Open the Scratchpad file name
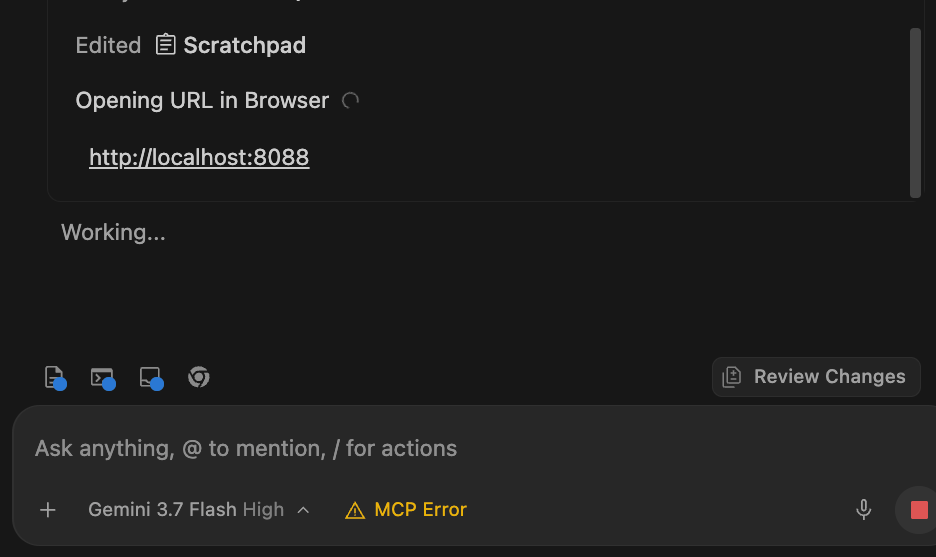This screenshot has width=936, height=557. tap(245, 45)
